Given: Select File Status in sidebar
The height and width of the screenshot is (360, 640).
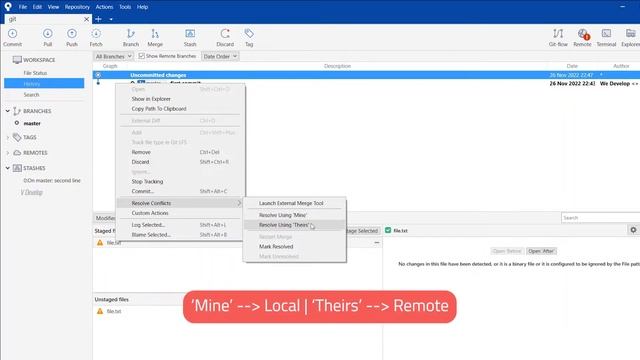Looking at the screenshot, I should point(35,73).
